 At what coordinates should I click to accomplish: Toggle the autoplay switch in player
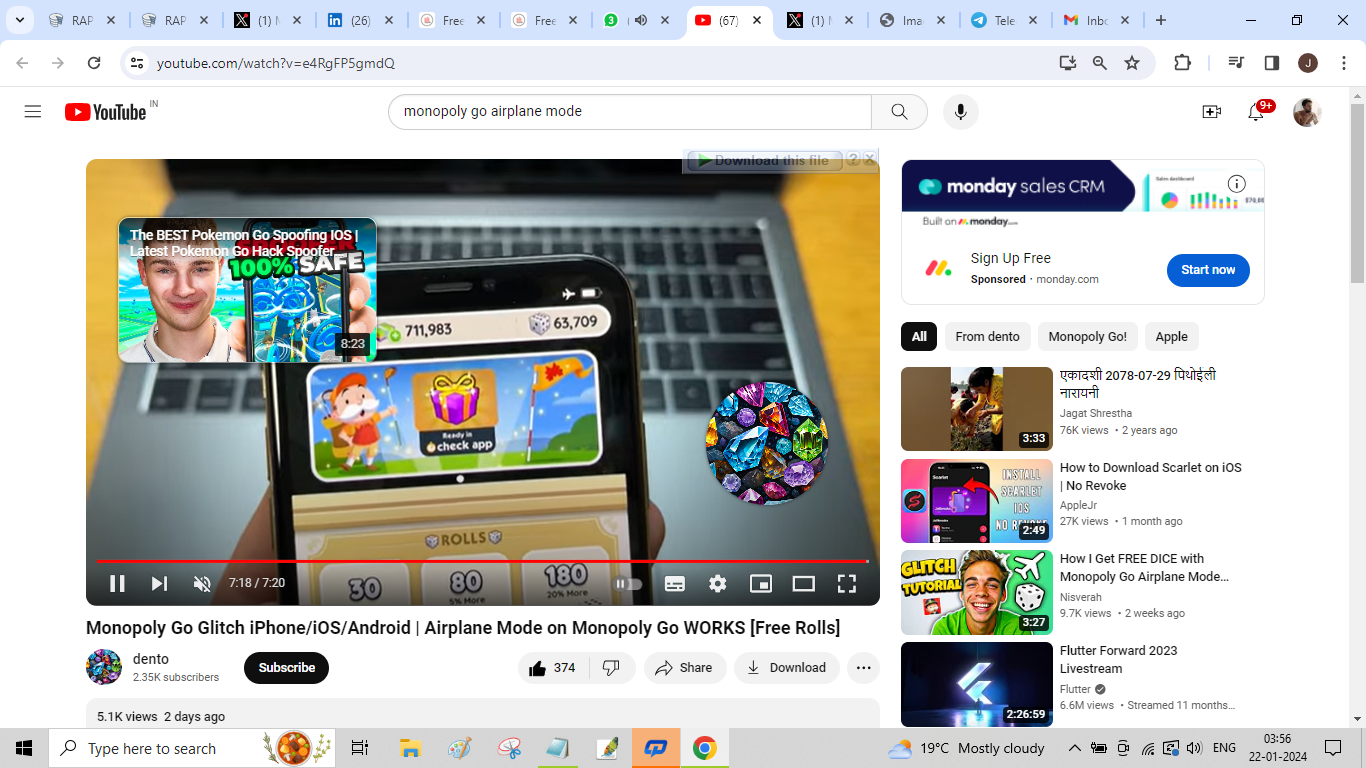coord(628,584)
